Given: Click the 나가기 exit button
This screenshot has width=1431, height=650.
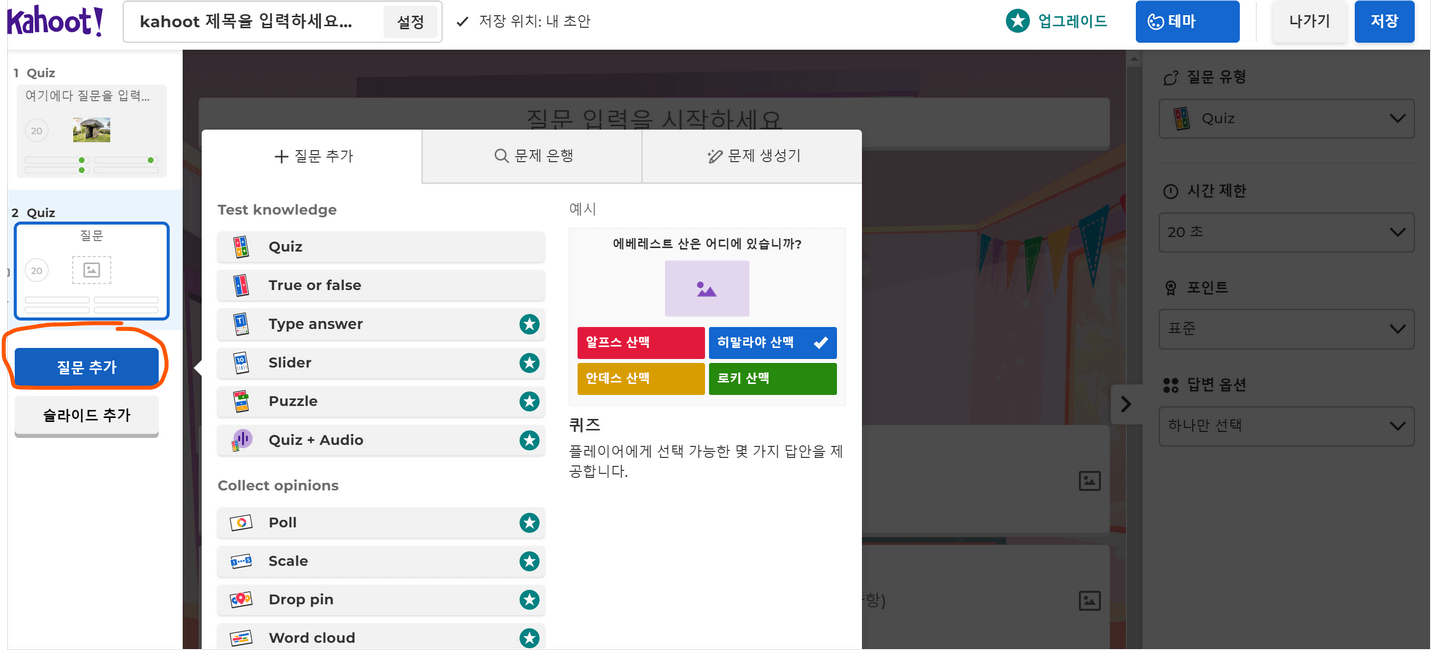Looking at the screenshot, I should pos(1309,21).
